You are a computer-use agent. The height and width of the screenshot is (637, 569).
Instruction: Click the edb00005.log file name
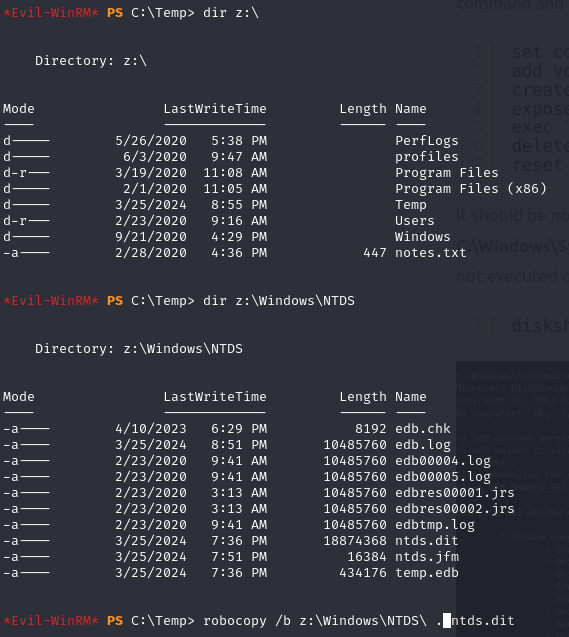tap(443, 477)
